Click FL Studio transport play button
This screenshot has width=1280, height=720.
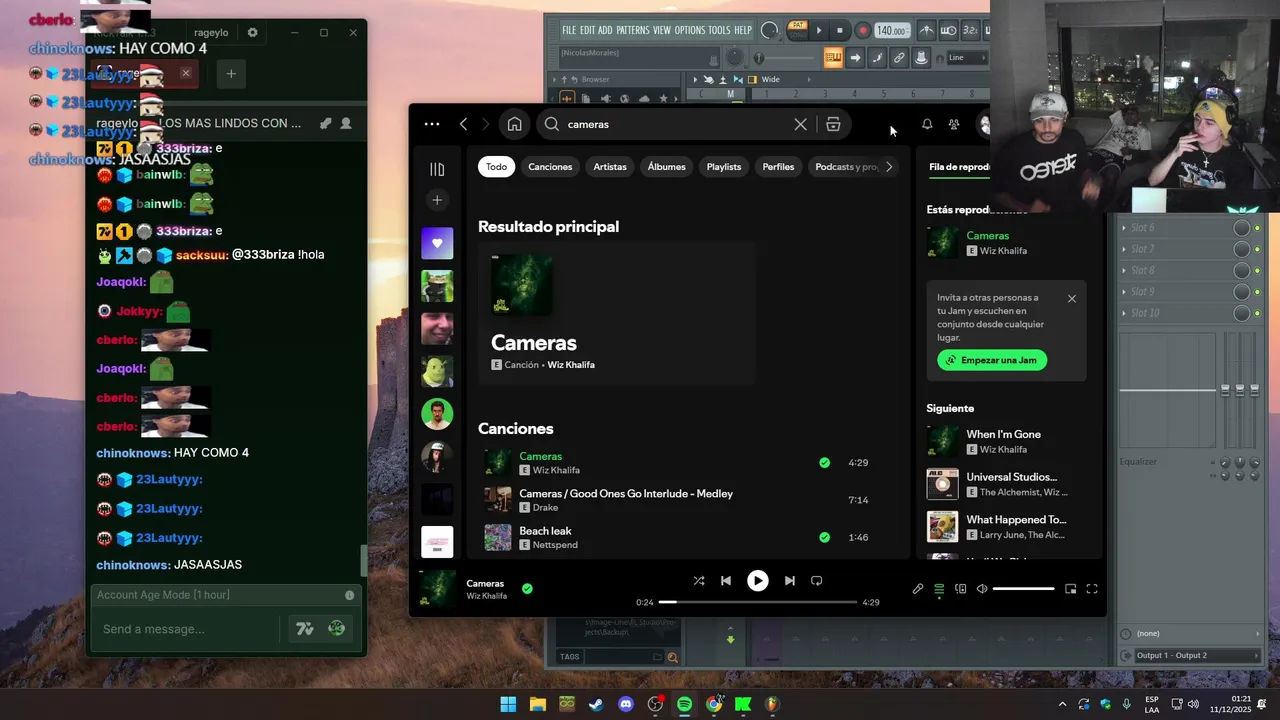pyautogui.click(x=820, y=30)
